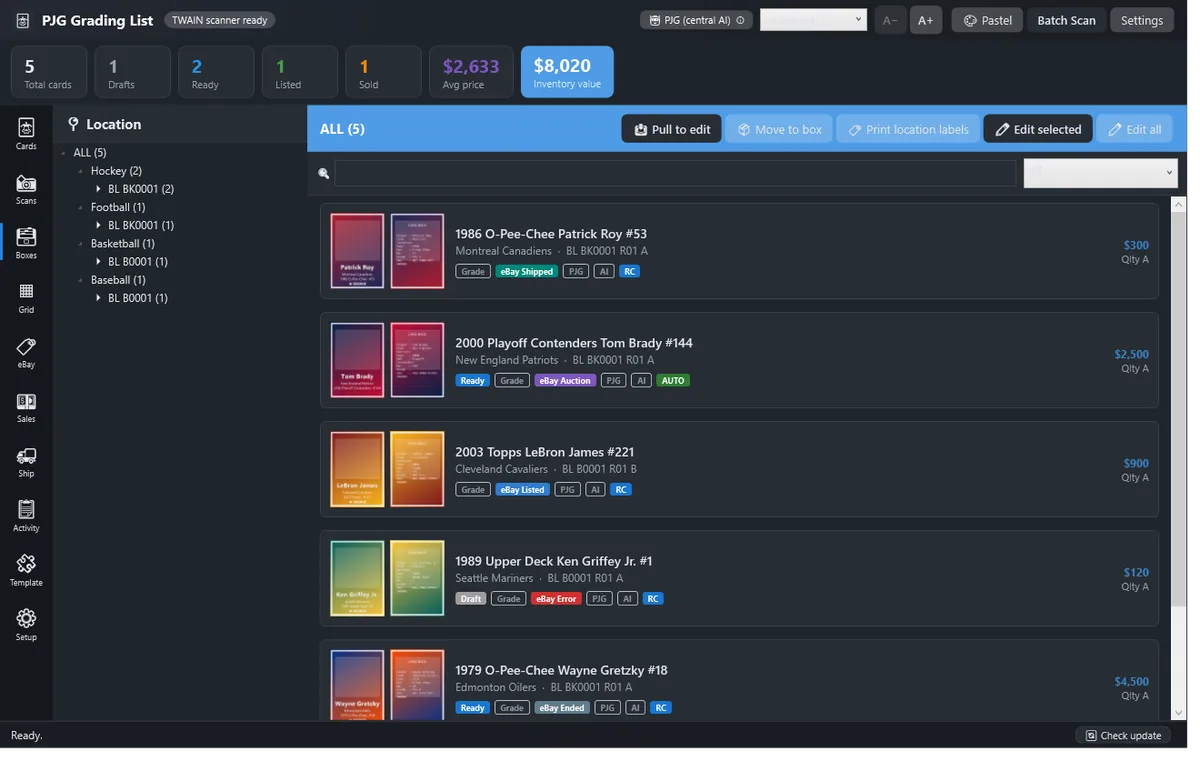Open Tom Brady back card thumbnail

417,360
